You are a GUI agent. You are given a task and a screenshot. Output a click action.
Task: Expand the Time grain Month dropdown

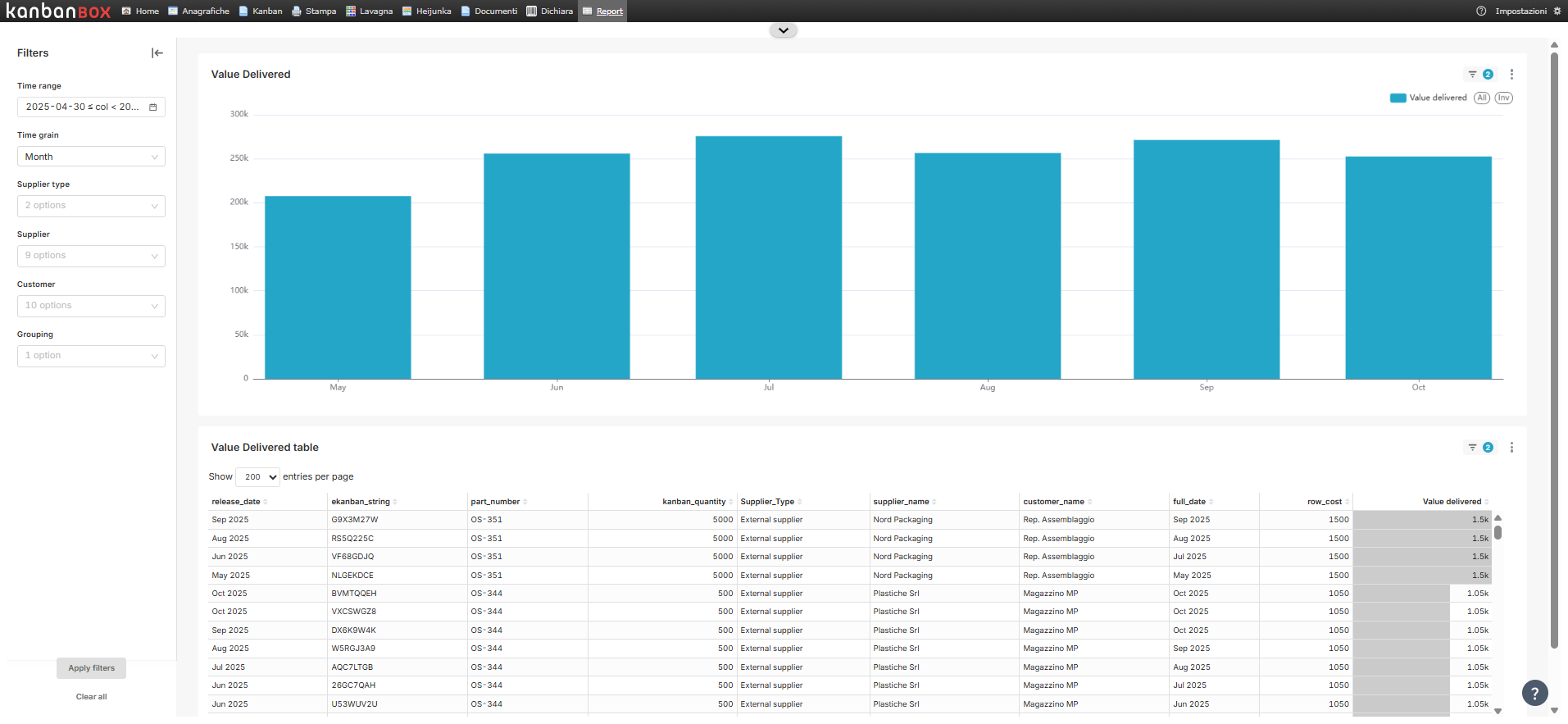[91, 157]
